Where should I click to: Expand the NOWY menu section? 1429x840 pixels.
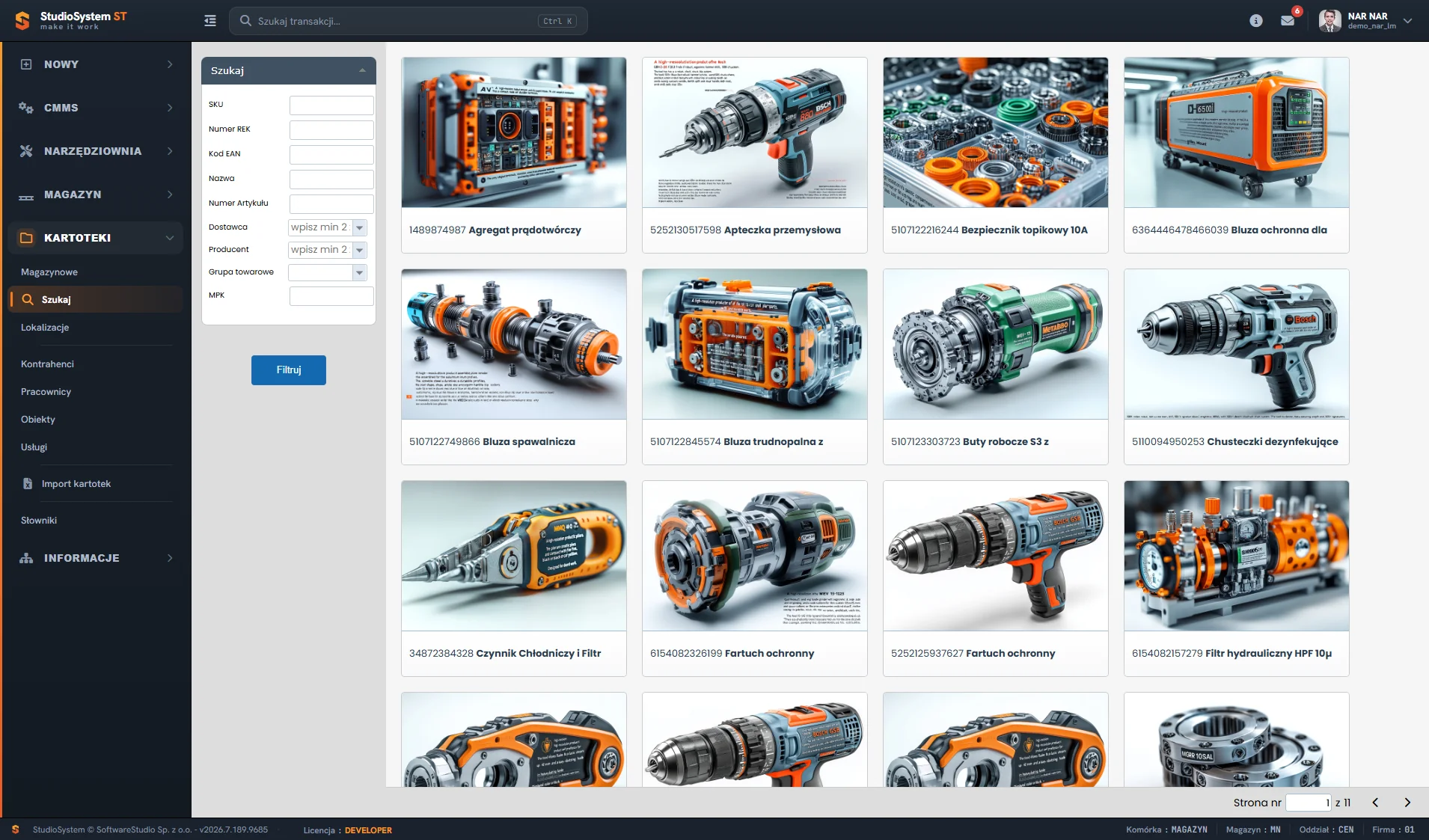[170, 64]
